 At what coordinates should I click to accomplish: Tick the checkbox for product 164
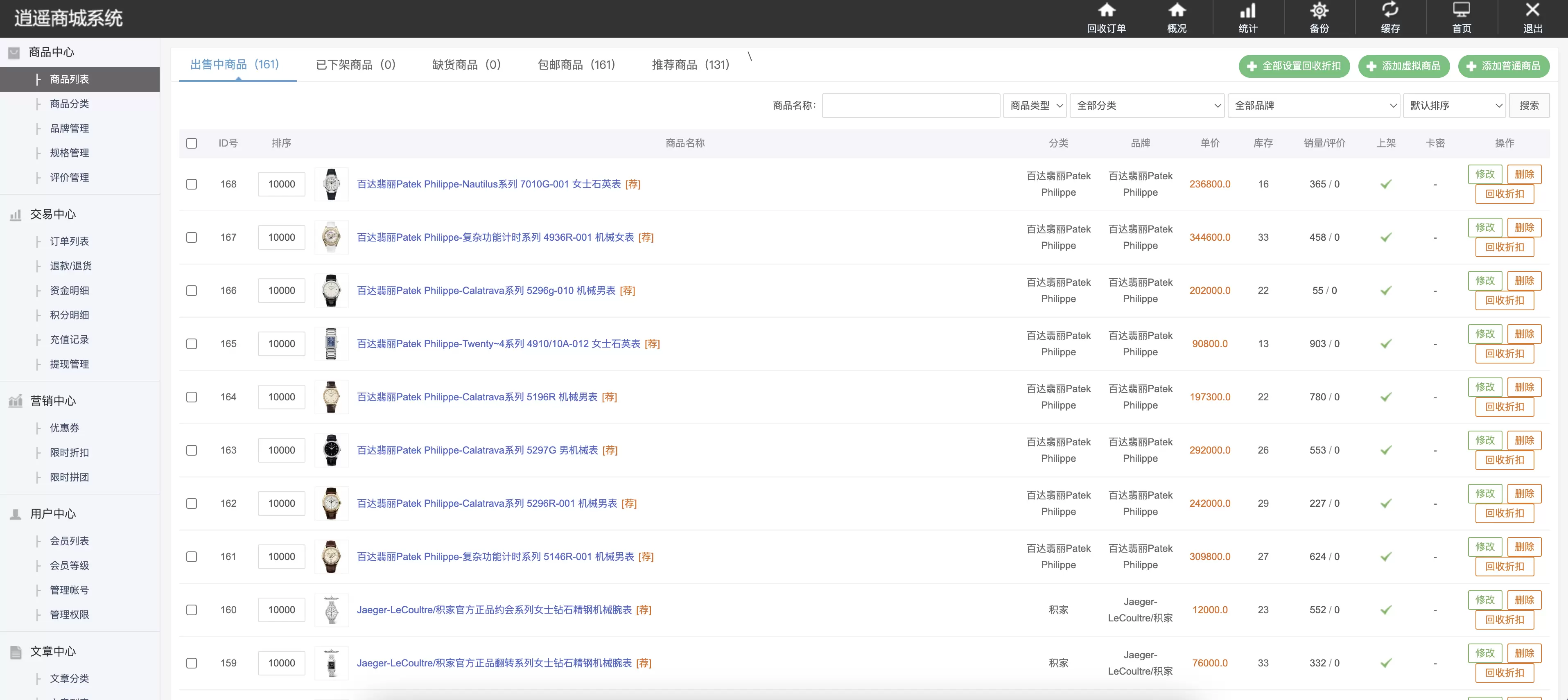[192, 397]
